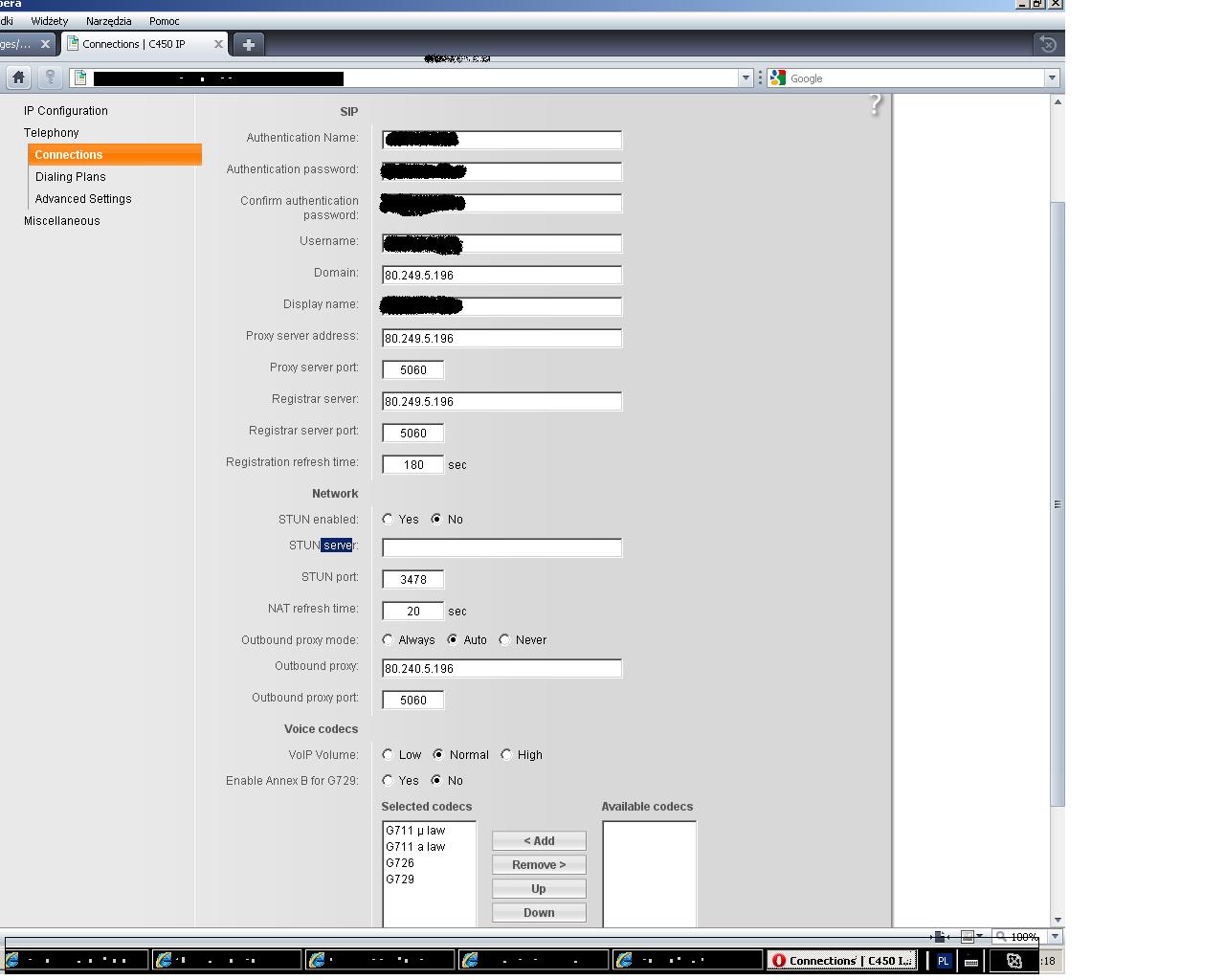Click the question mark help icon on the page
1225x980 pixels.
pos(874,106)
